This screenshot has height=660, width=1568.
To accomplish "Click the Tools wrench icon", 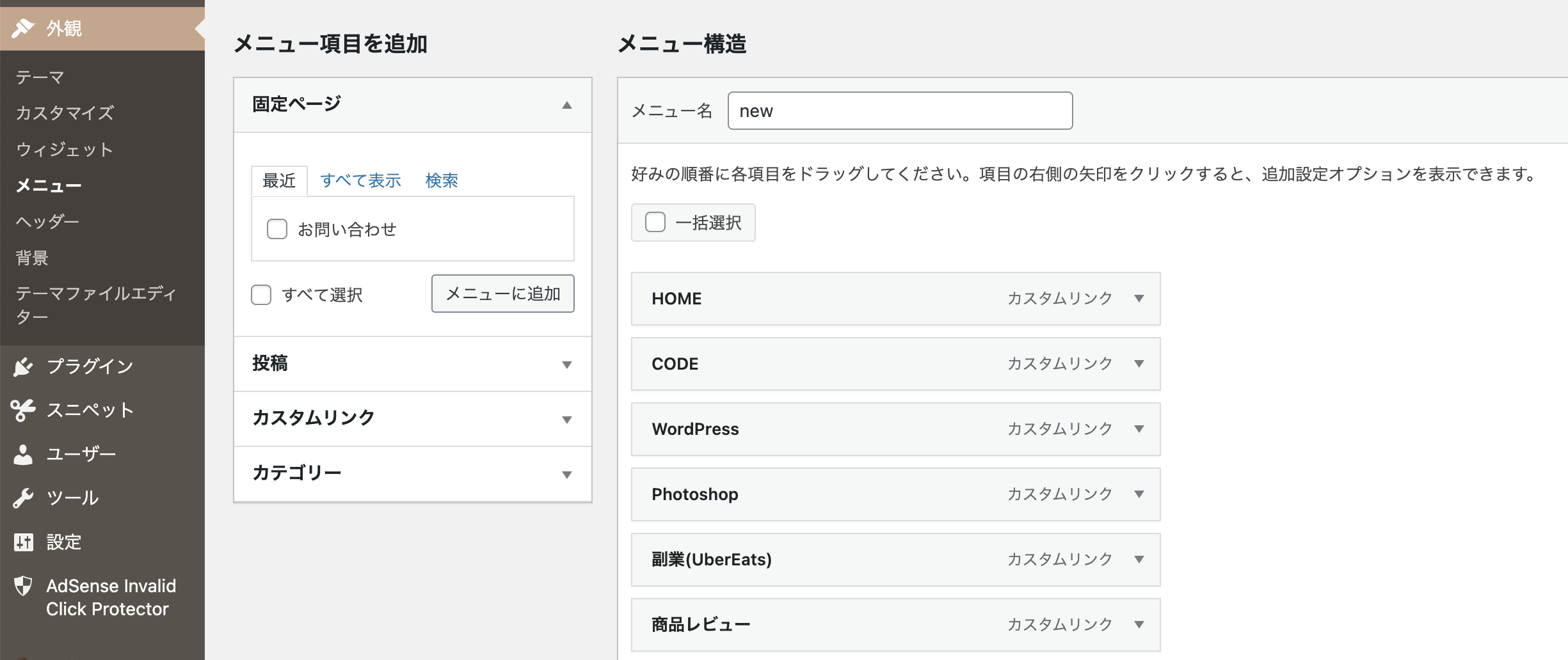I will pyautogui.click(x=23, y=498).
